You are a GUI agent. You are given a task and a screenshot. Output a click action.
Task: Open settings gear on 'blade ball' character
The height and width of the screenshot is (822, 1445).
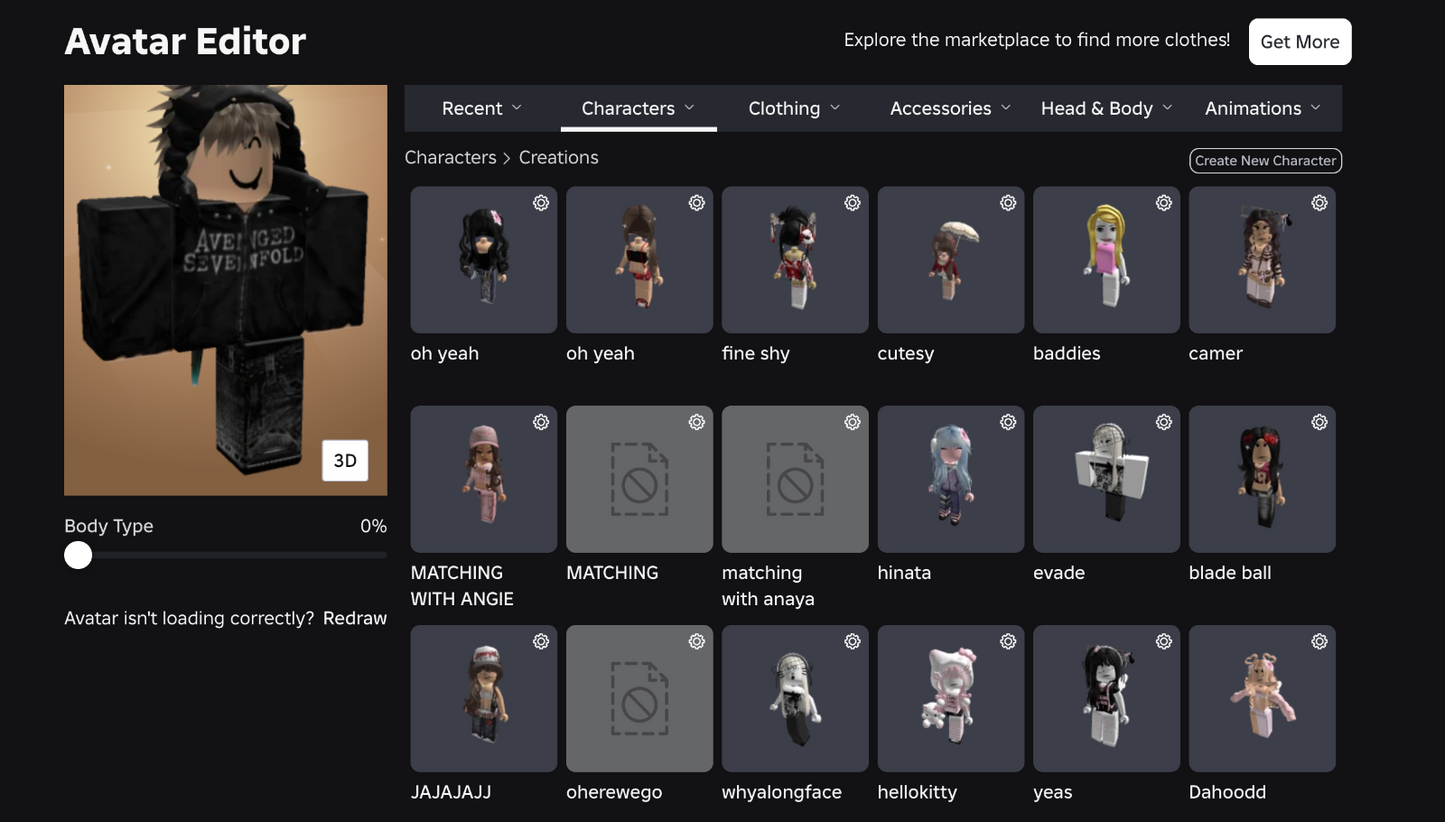(1318, 421)
